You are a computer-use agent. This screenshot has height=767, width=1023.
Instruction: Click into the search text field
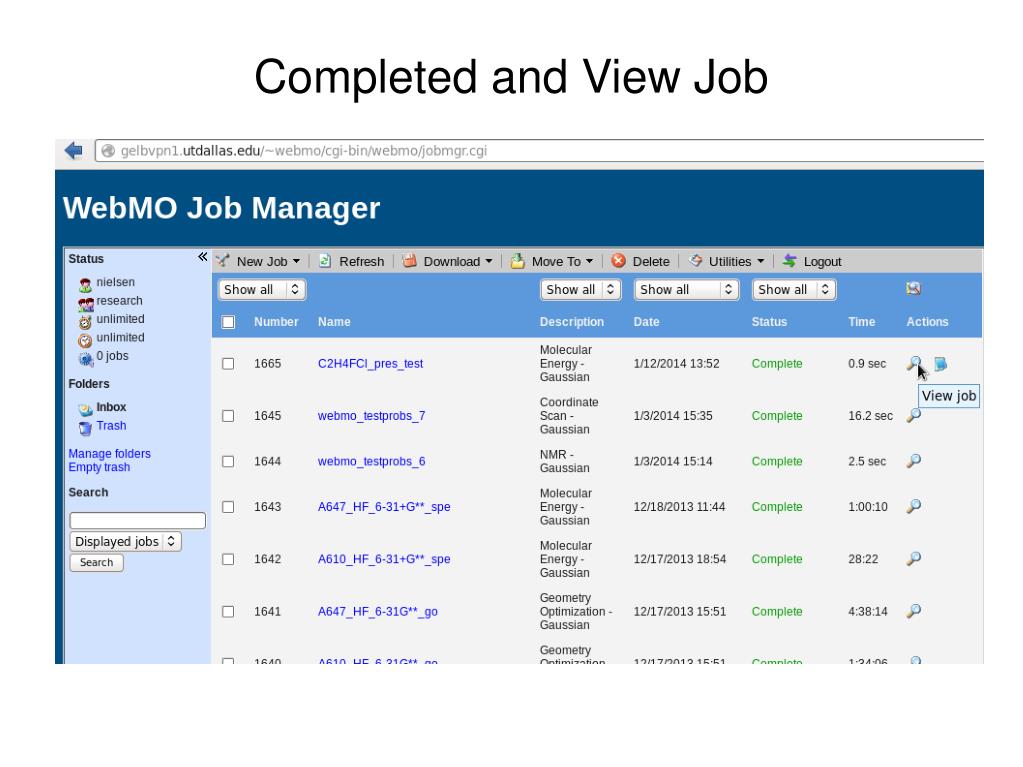click(x=138, y=520)
